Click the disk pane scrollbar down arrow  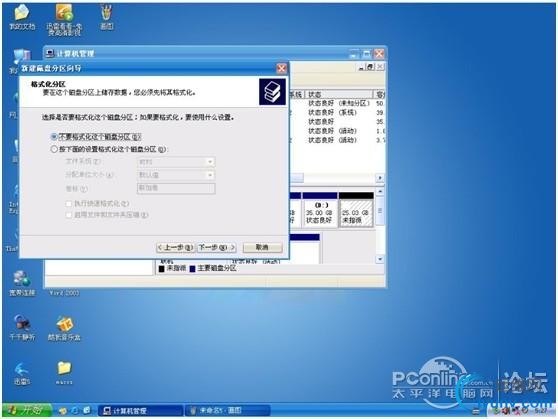(380, 259)
